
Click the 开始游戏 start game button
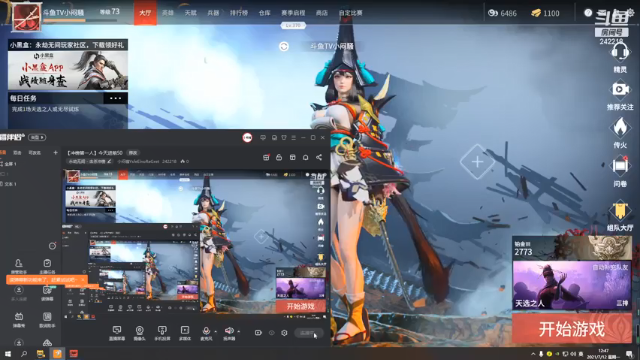click(x=572, y=329)
